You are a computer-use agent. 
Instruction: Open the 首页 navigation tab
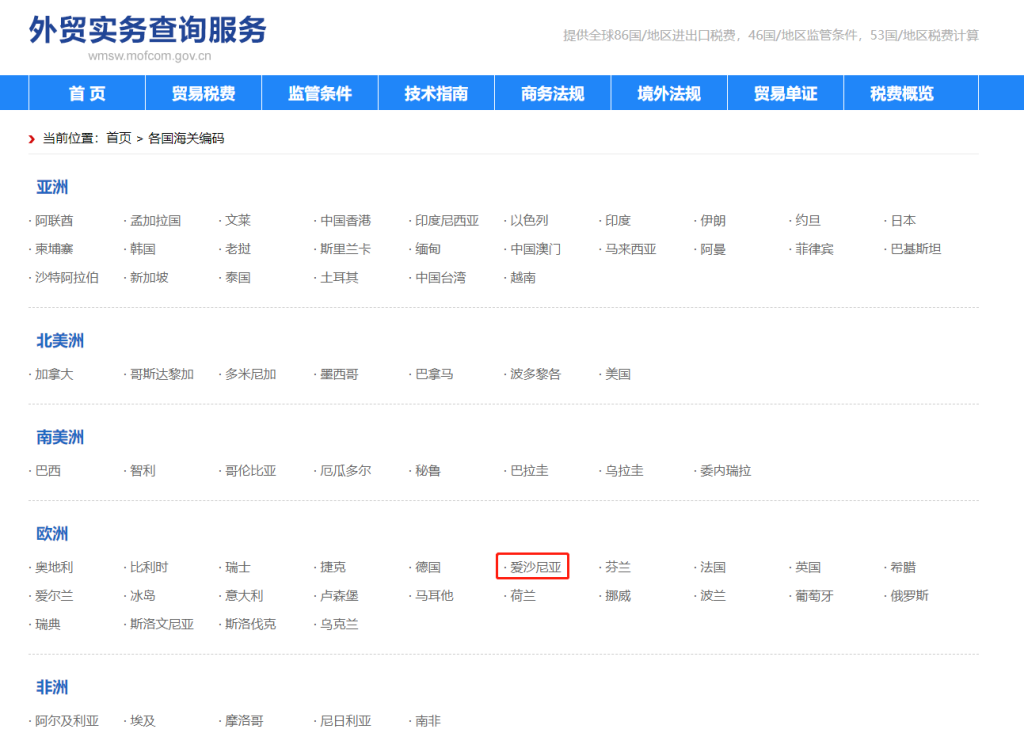coord(87,93)
